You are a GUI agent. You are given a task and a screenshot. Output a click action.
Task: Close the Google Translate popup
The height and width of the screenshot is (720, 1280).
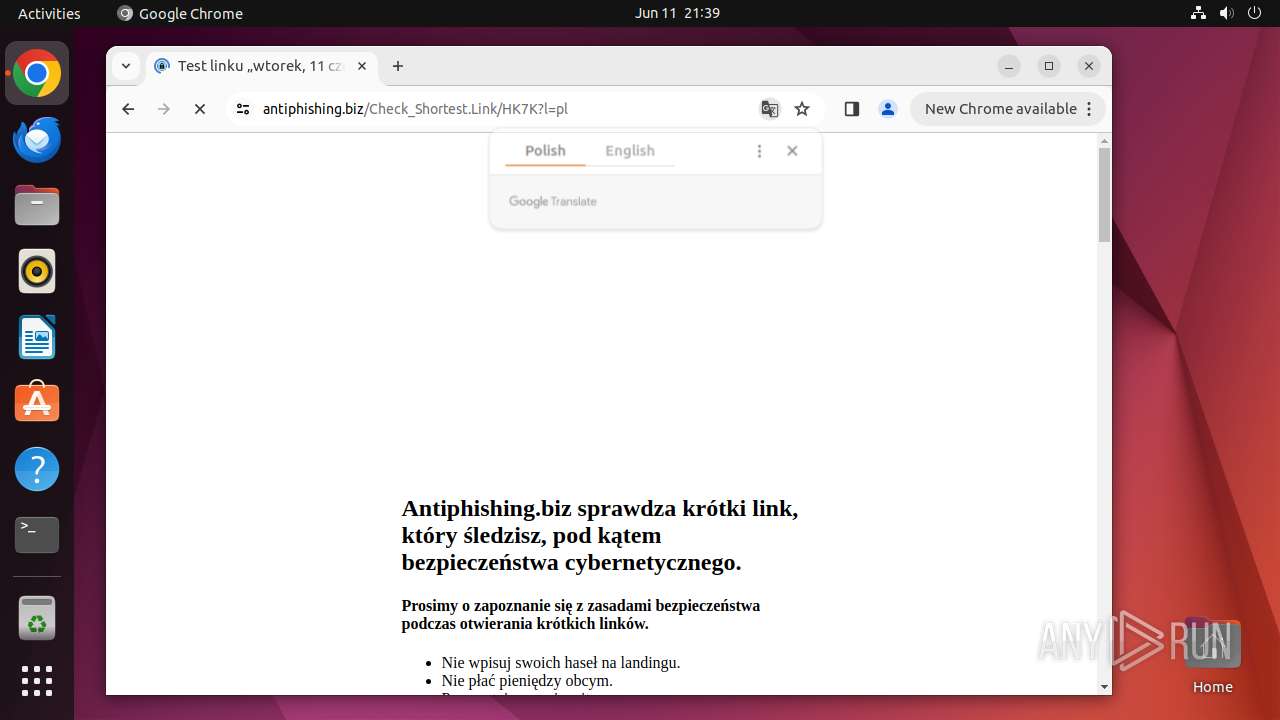tap(792, 151)
